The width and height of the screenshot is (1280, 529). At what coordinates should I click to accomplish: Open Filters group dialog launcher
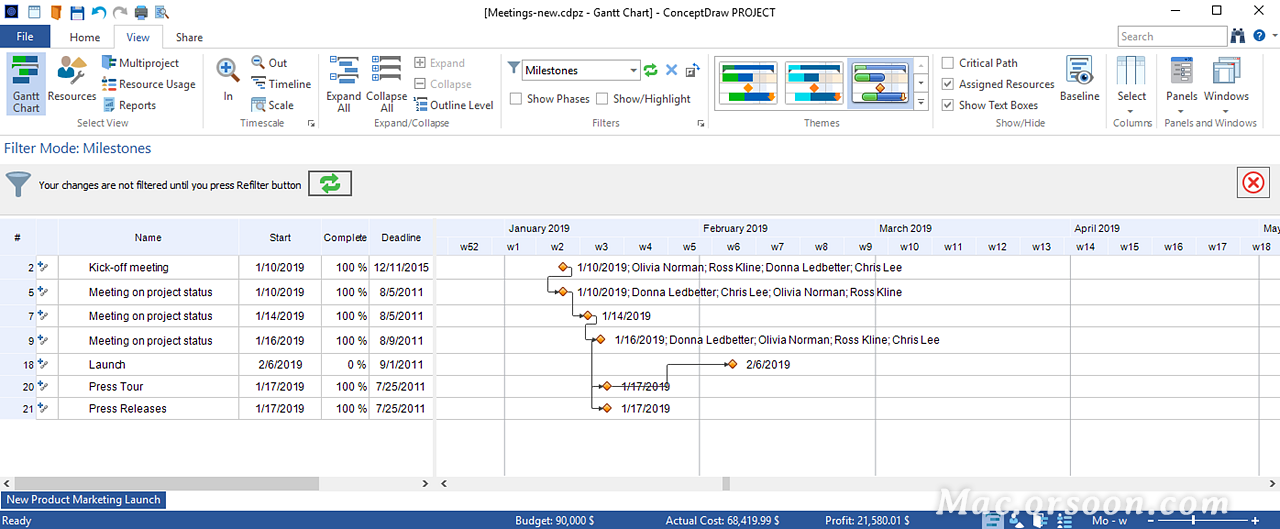point(700,123)
